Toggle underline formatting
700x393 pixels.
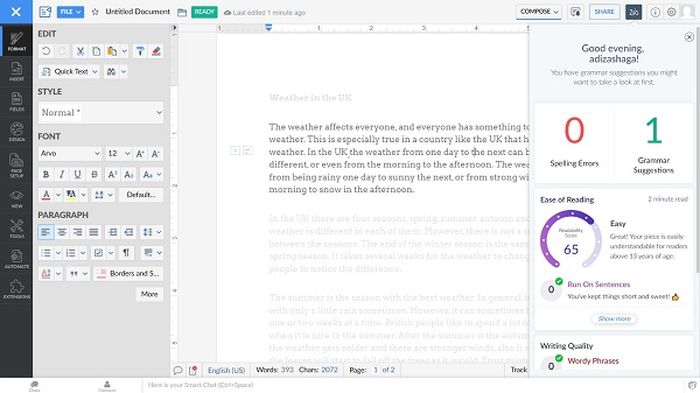pos(78,174)
